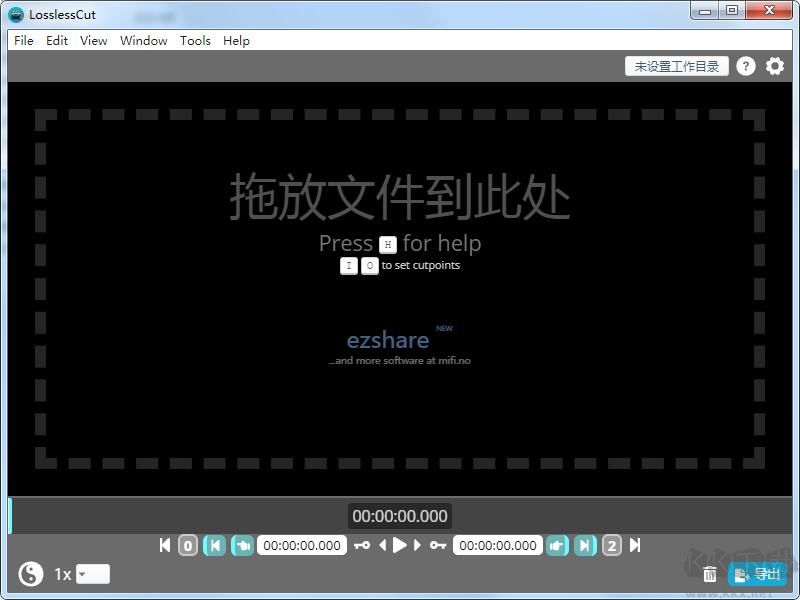Click the right keyframe seek icon
The width and height of the screenshot is (800, 600).
[587, 545]
